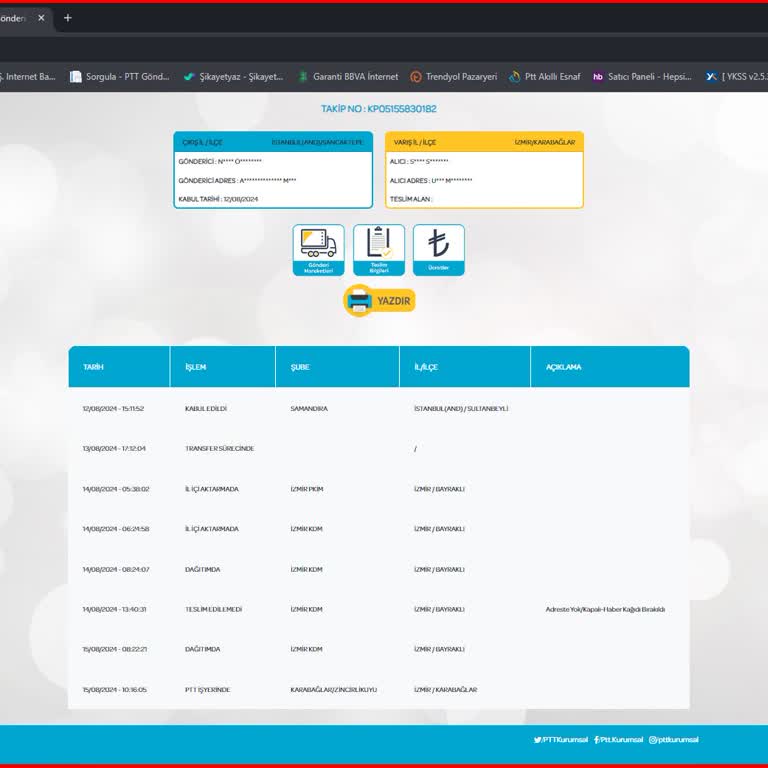This screenshot has width=768, height=768.
Task: Open the /Ptt.Kurumsal Facebook link
Action: click(x=618, y=740)
